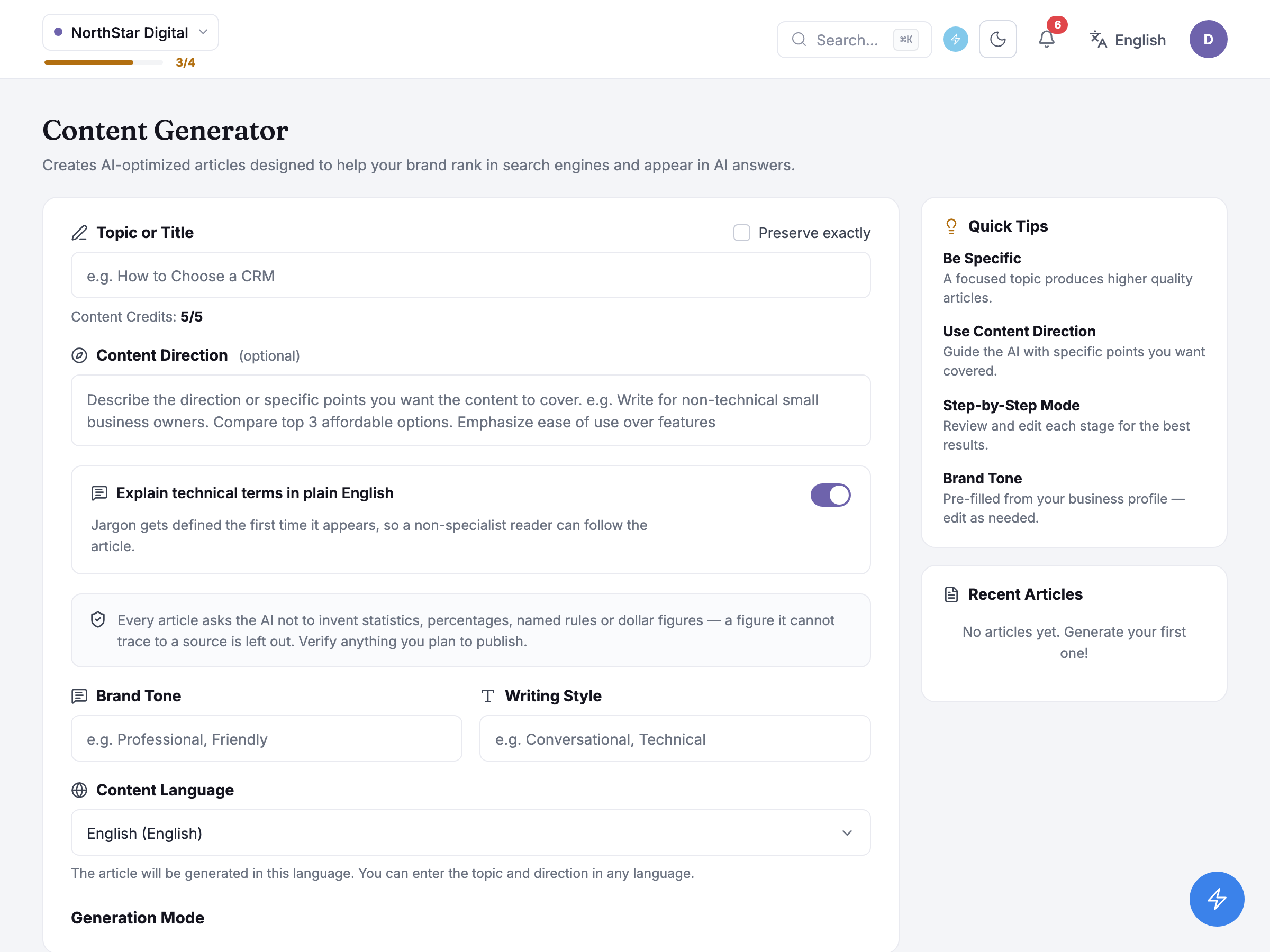The image size is (1270, 952).
Task: Click the Content Direction textarea
Action: pos(470,410)
